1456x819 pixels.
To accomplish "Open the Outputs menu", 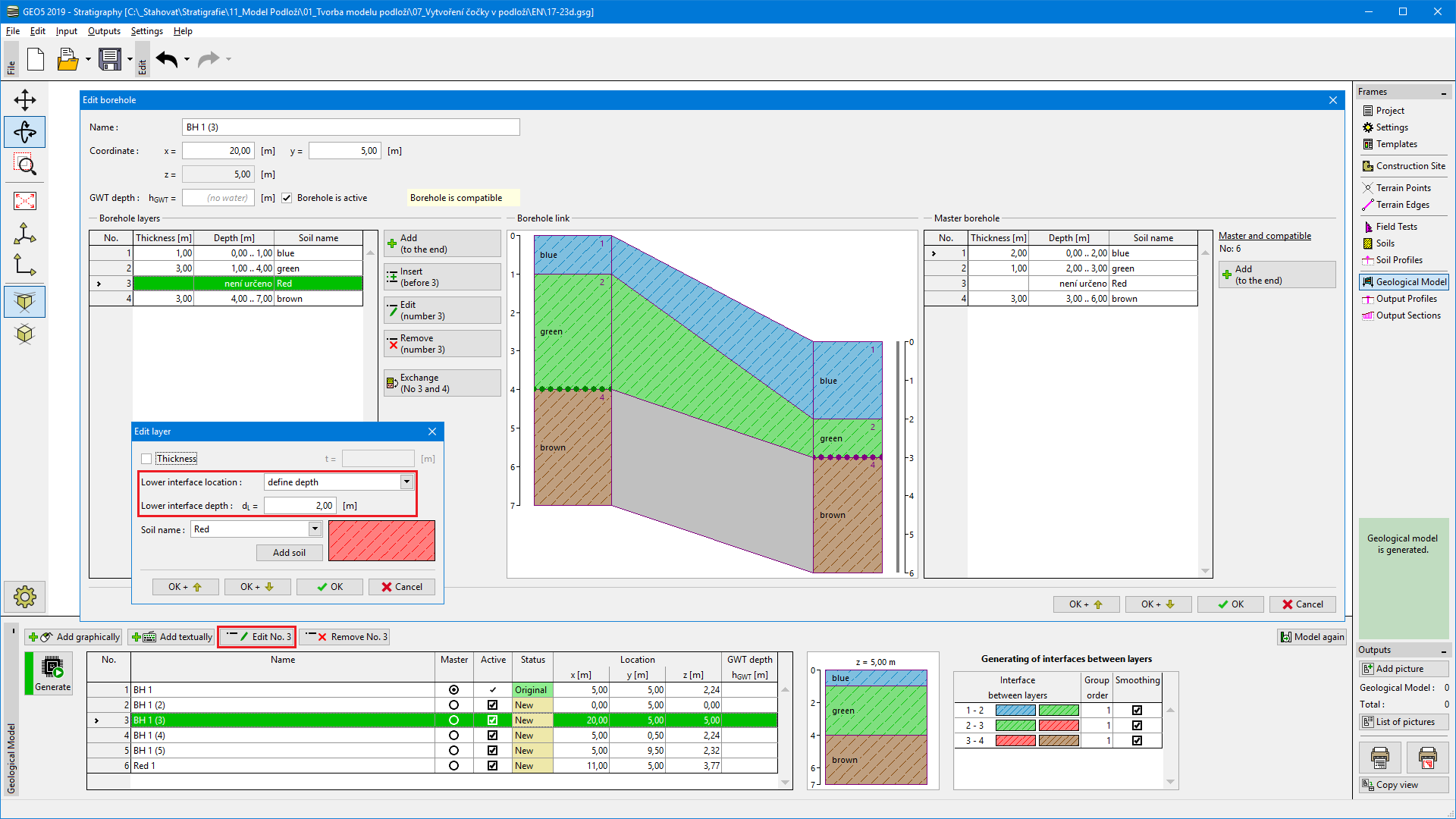I will click(104, 31).
